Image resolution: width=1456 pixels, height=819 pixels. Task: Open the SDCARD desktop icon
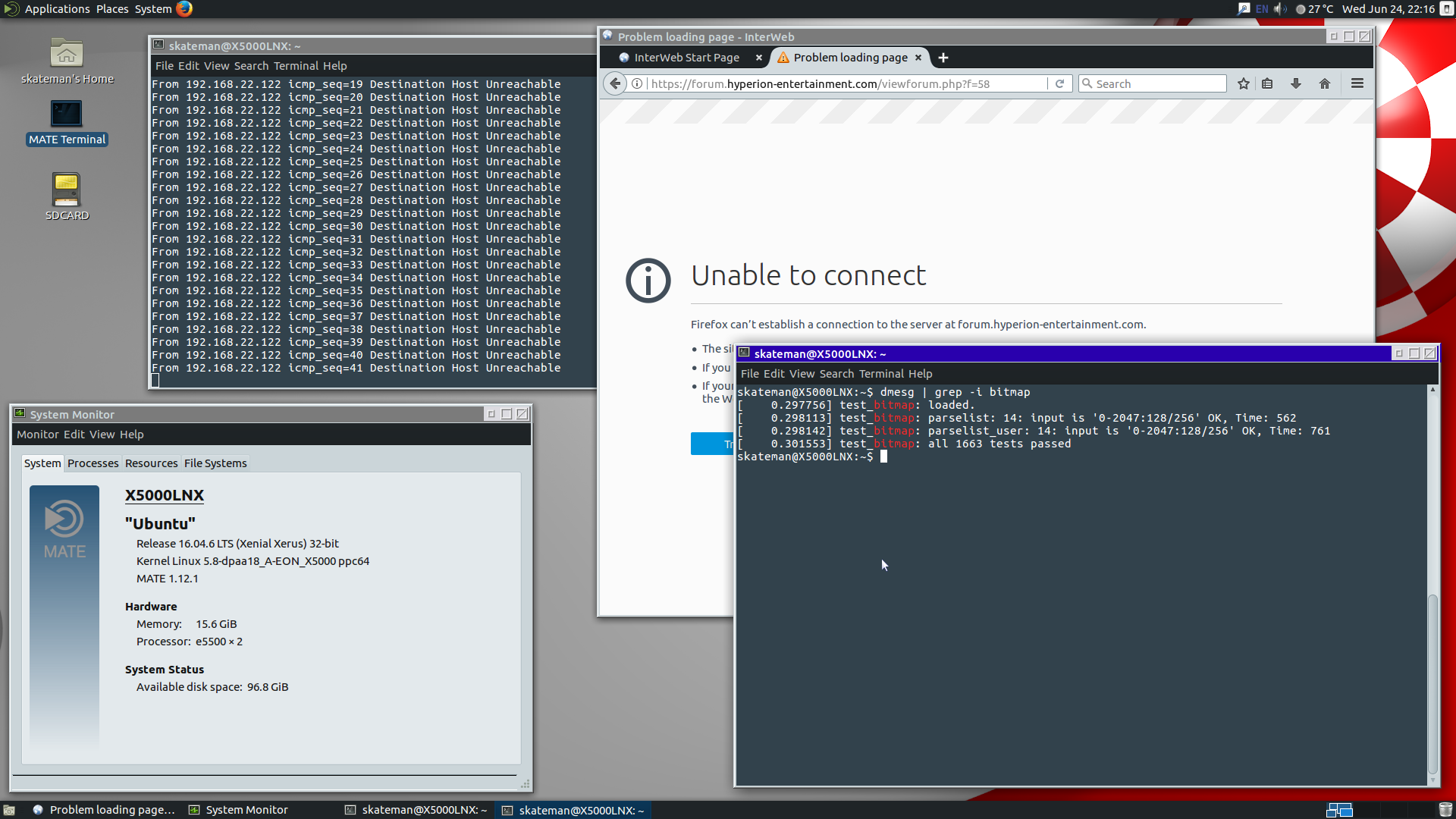[67, 197]
